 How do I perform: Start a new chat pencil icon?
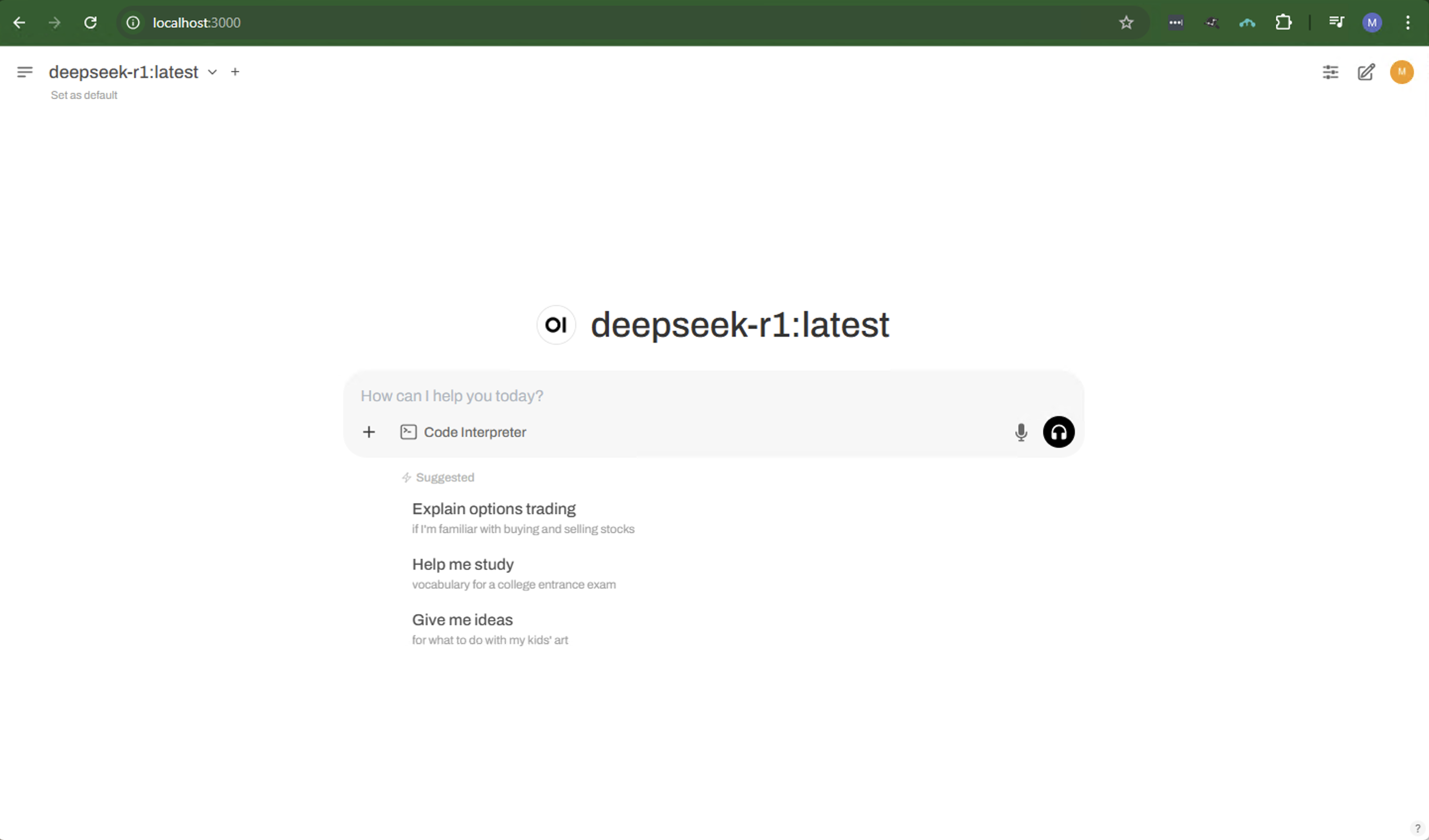click(1366, 72)
